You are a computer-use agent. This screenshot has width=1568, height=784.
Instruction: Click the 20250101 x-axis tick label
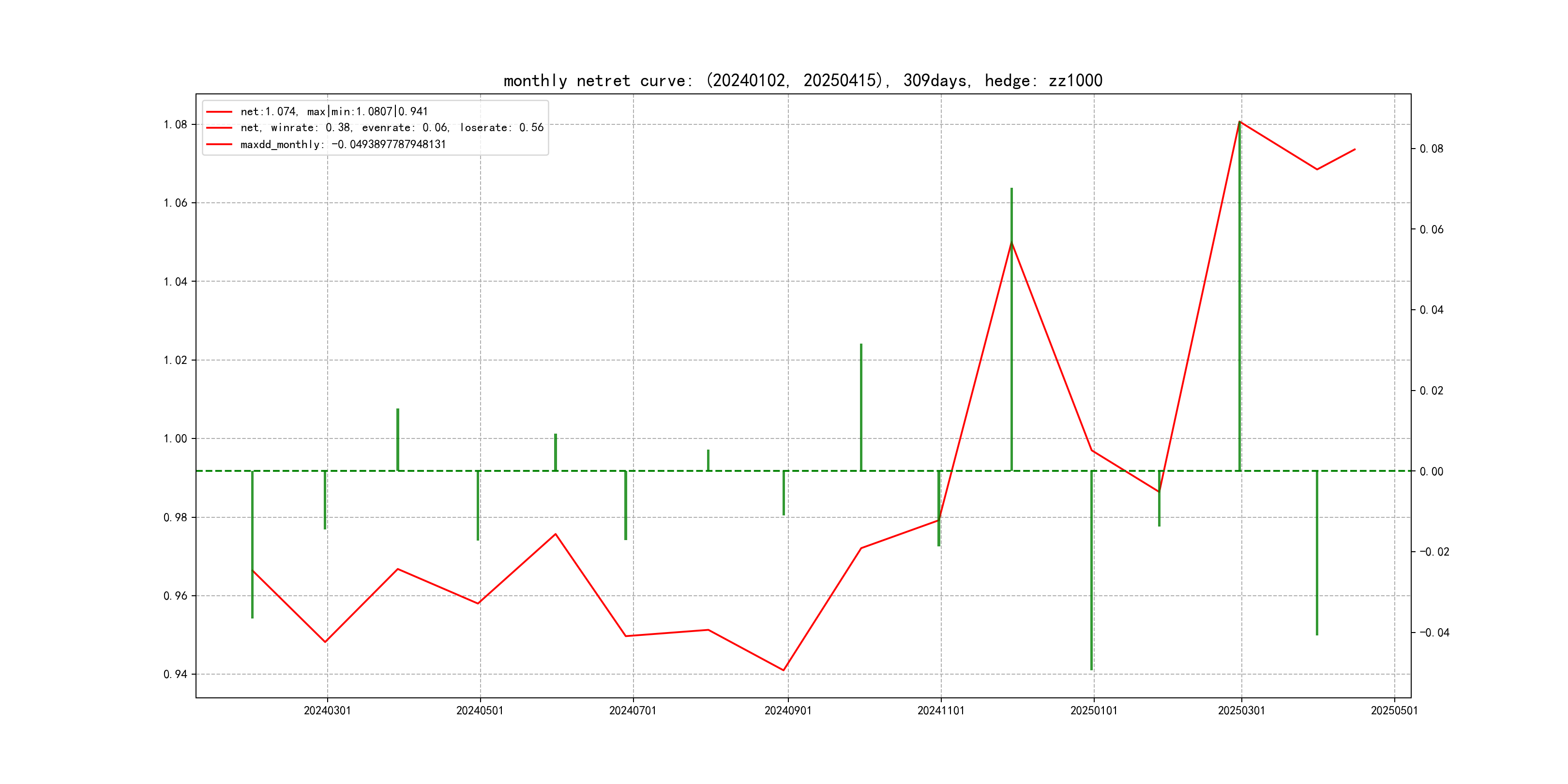1093,711
